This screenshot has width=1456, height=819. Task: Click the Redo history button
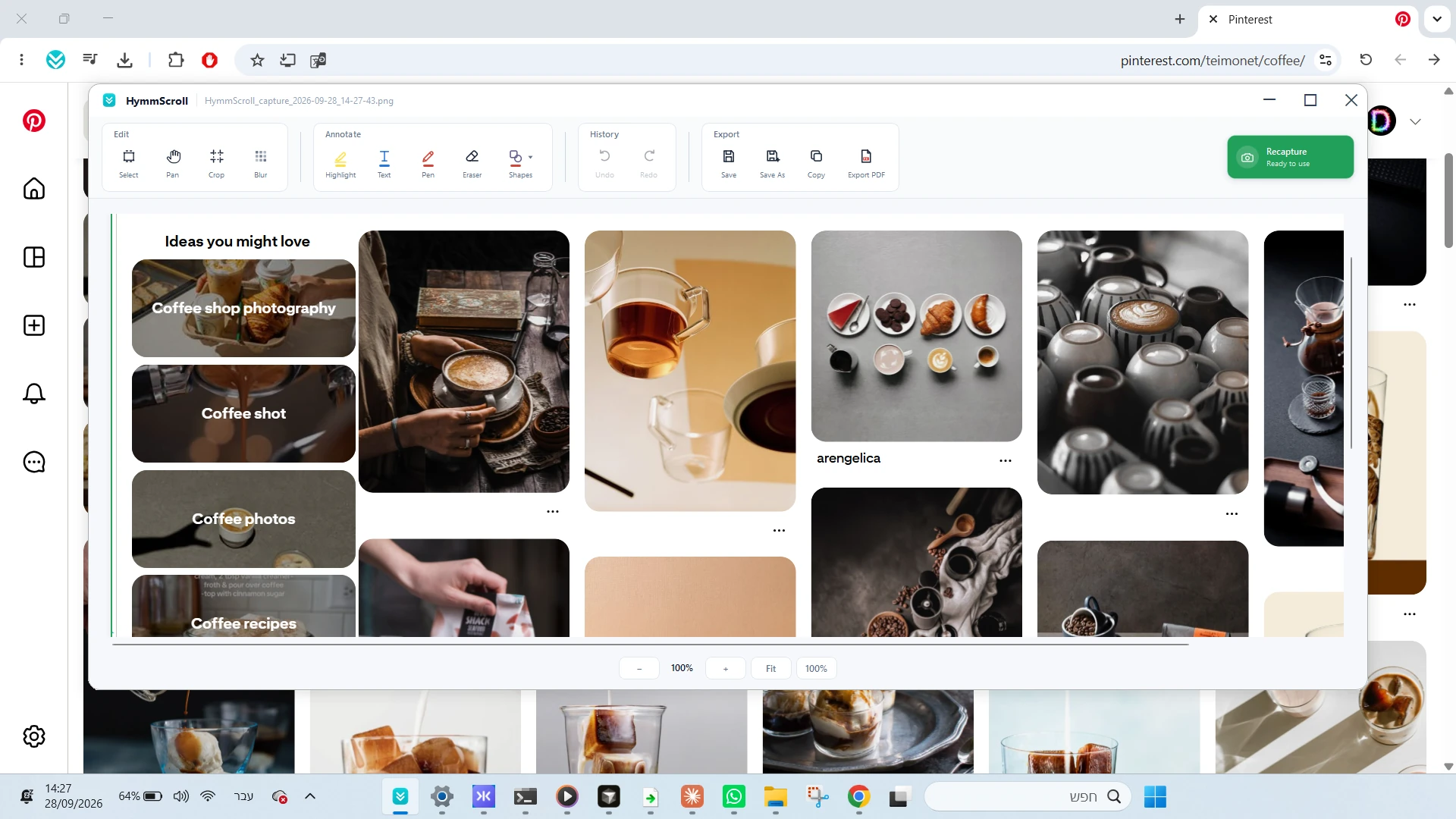(x=649, y=163)
